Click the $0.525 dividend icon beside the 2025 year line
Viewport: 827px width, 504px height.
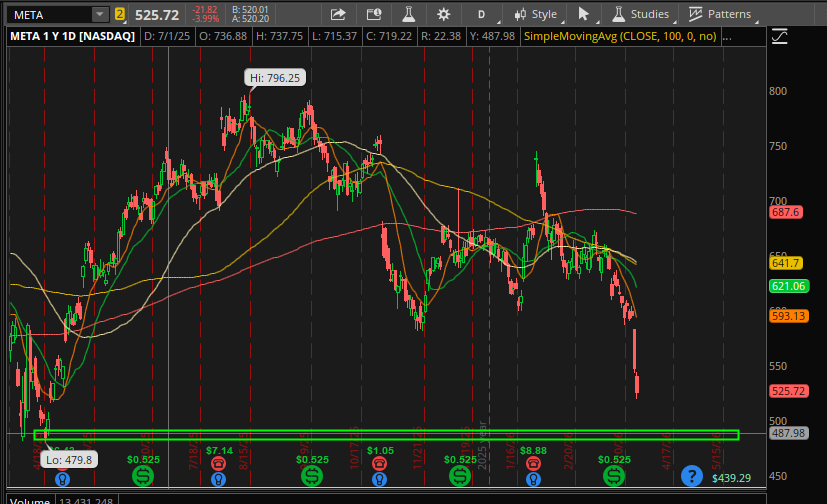460,476
